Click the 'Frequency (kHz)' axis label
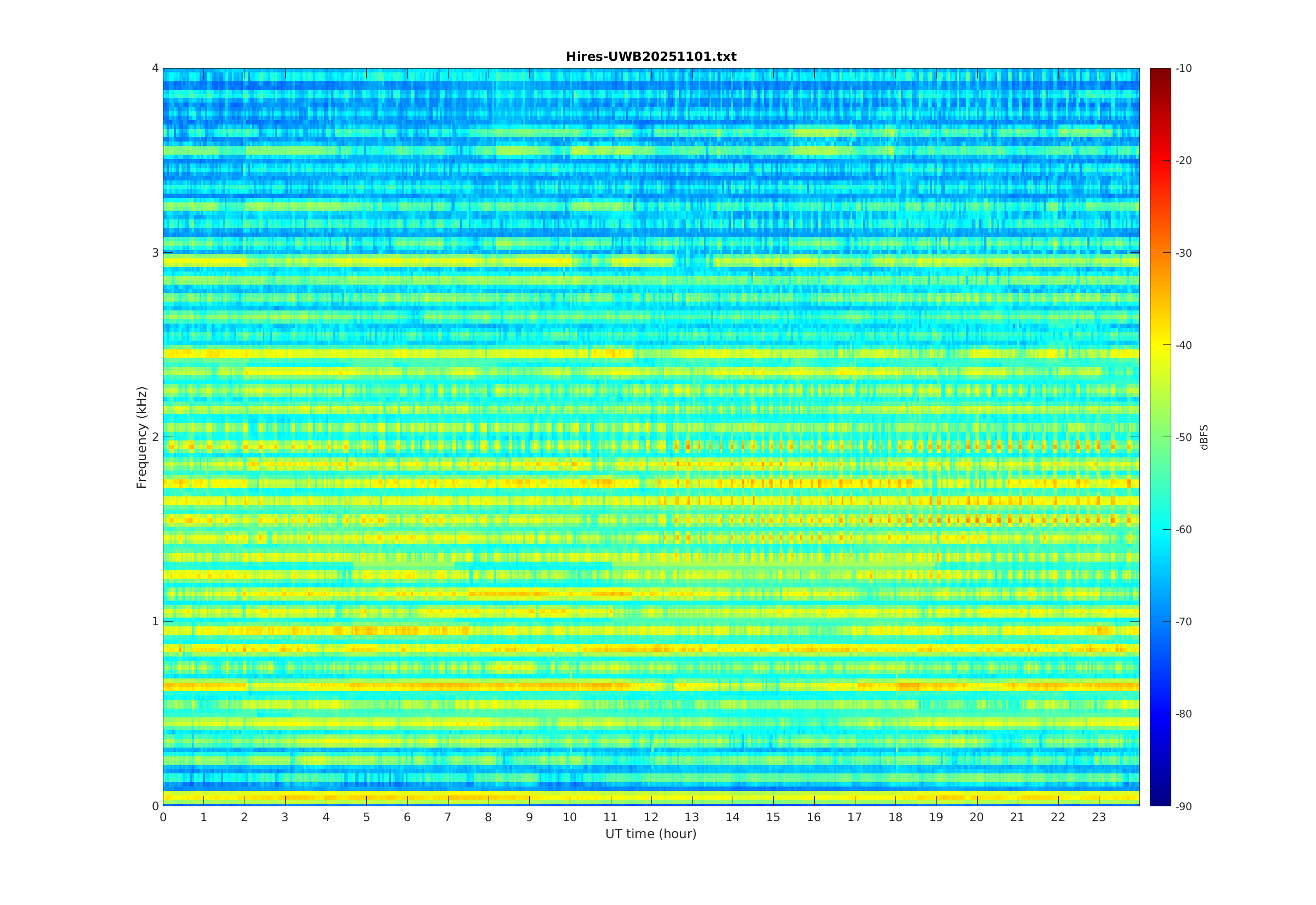The width and height of the screenshot is (1316, 905). (141, 437)
